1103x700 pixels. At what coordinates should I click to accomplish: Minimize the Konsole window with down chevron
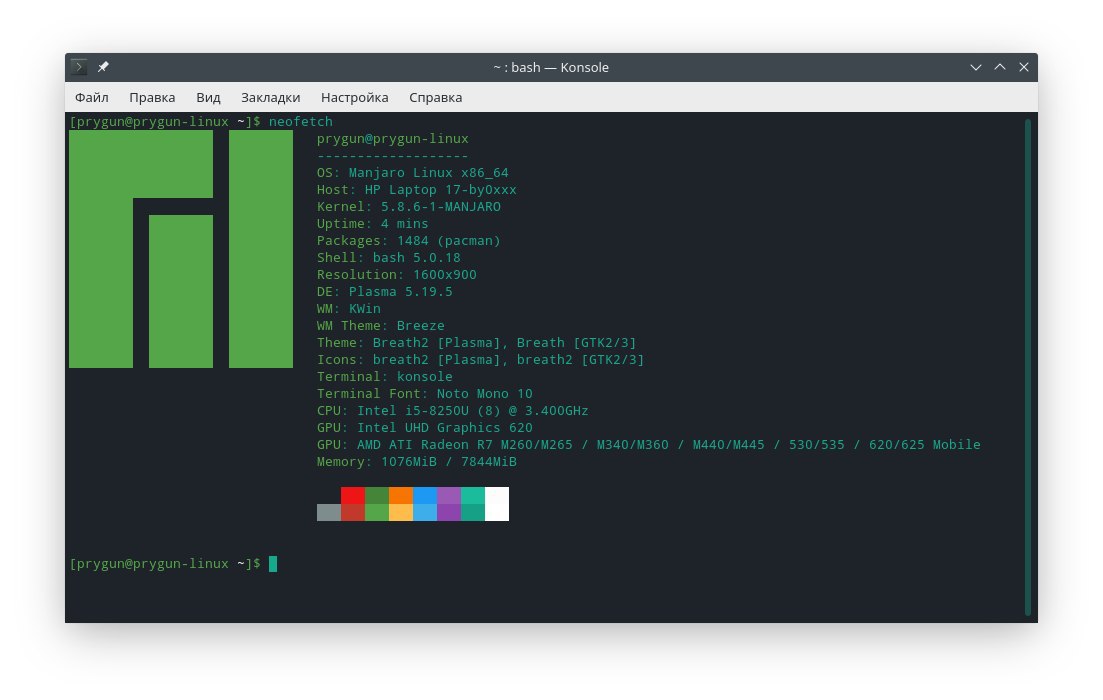pos(976,68)
